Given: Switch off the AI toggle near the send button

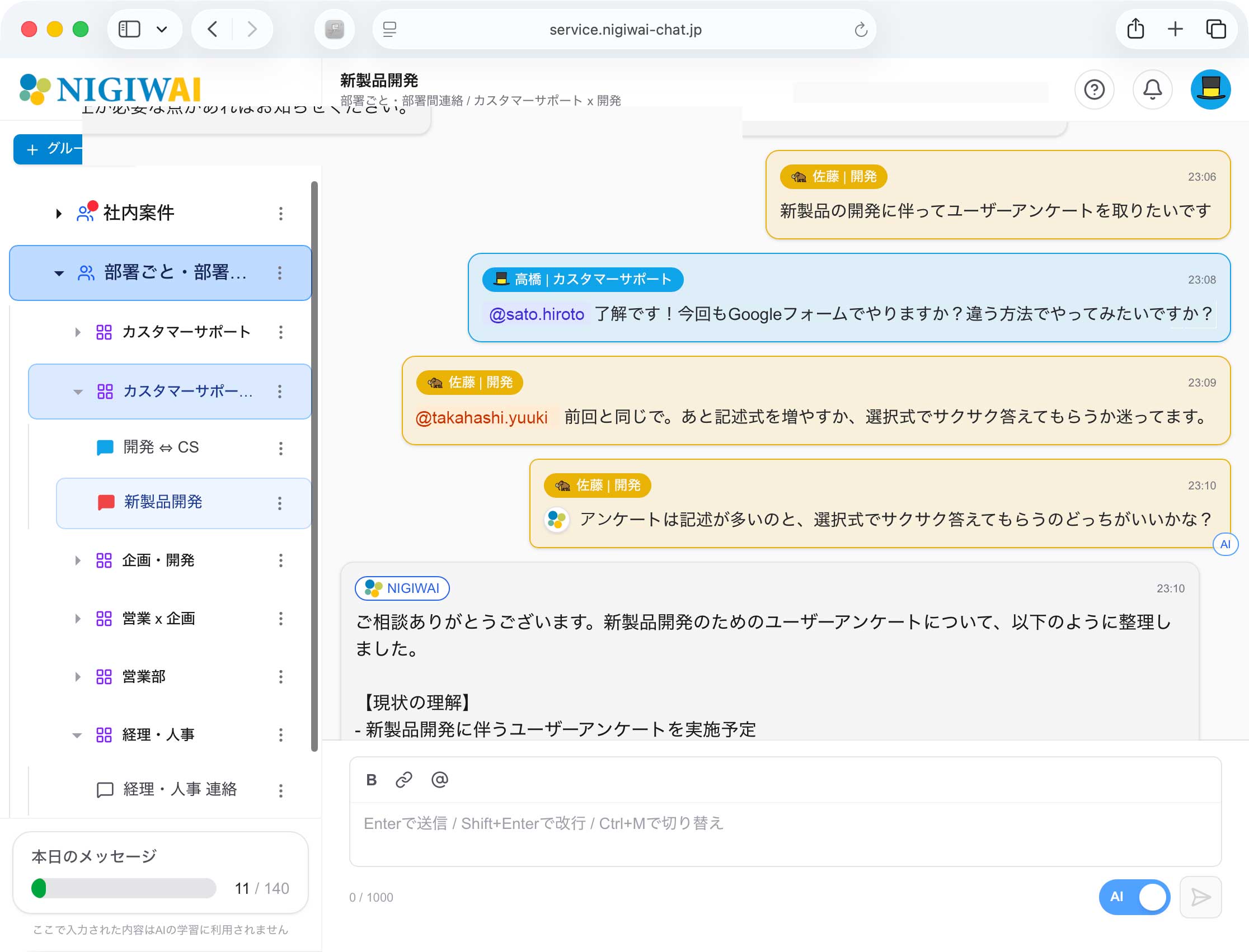Looking at the screenshot, I should (x=1134, y=897).
